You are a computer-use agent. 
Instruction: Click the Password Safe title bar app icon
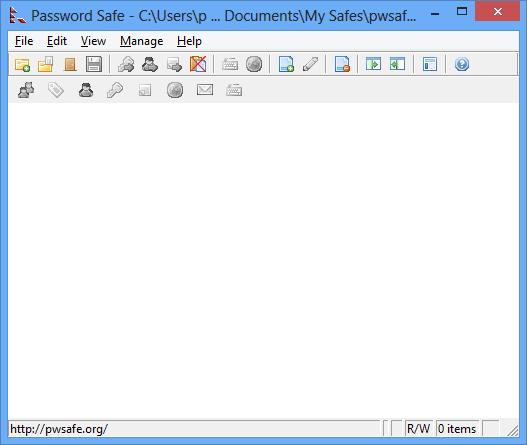pyautogui.click(x=17, y=15)
